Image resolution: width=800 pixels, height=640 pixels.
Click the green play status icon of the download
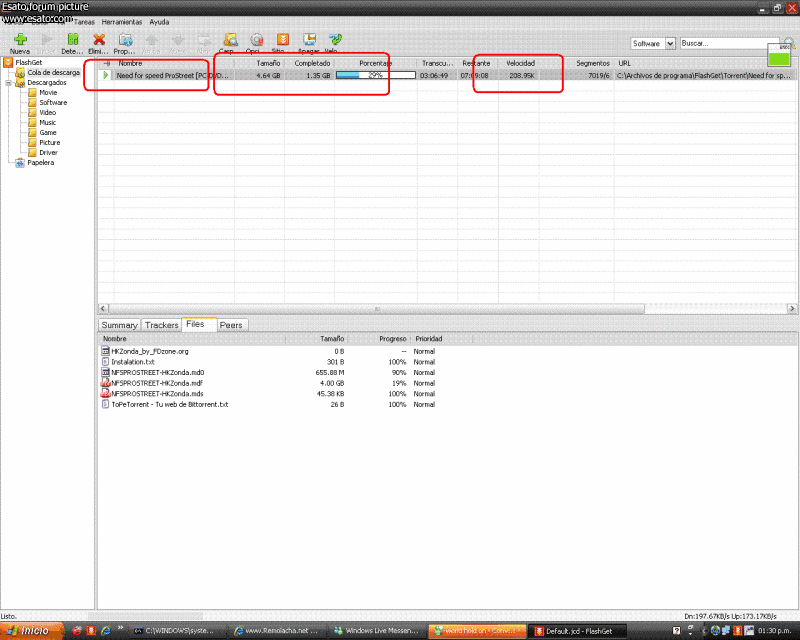coord(106,75)
